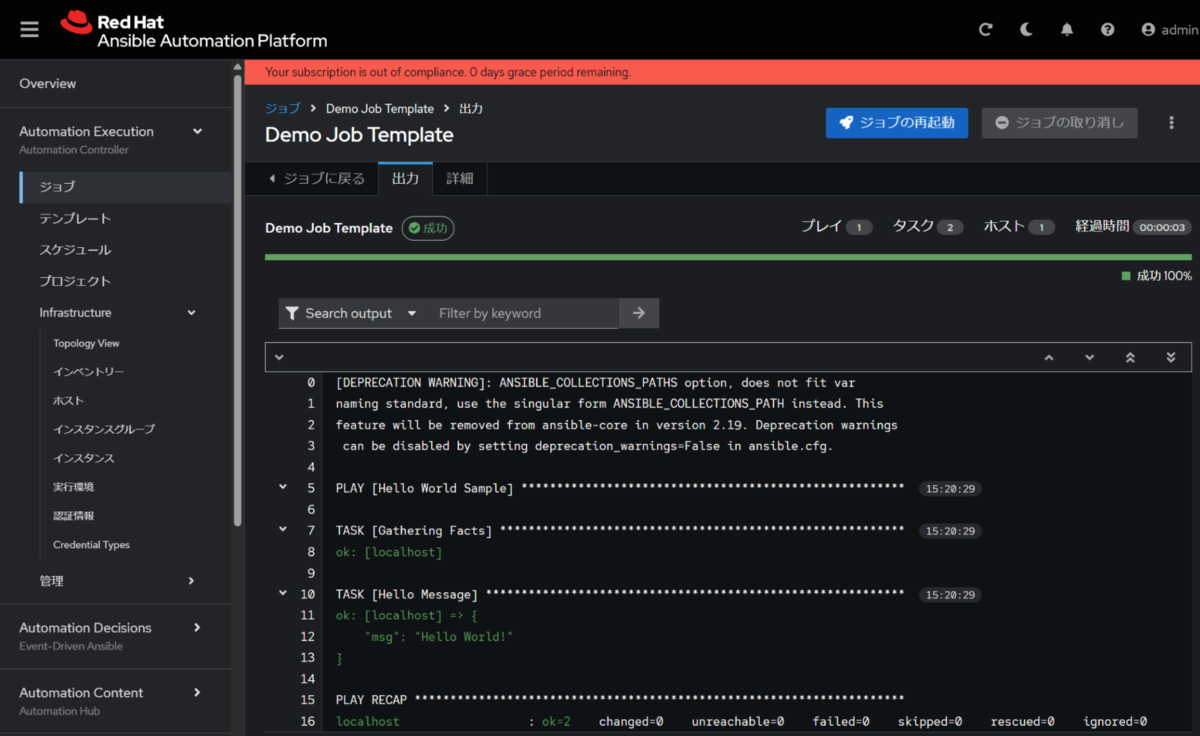Go back via ジョブに戻る tab
Viewport: 1200px width, 736px height.
pyautogui.click(x=316, y=178)
